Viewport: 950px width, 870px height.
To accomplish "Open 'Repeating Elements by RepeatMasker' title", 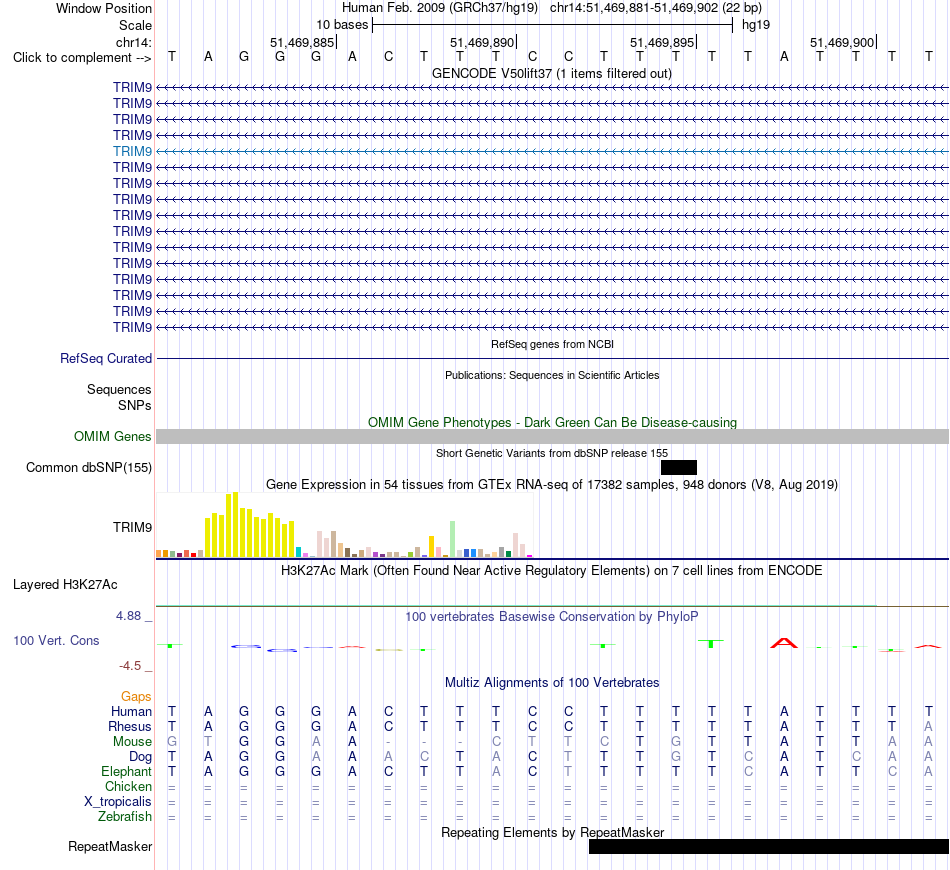I will coord(552,833).
